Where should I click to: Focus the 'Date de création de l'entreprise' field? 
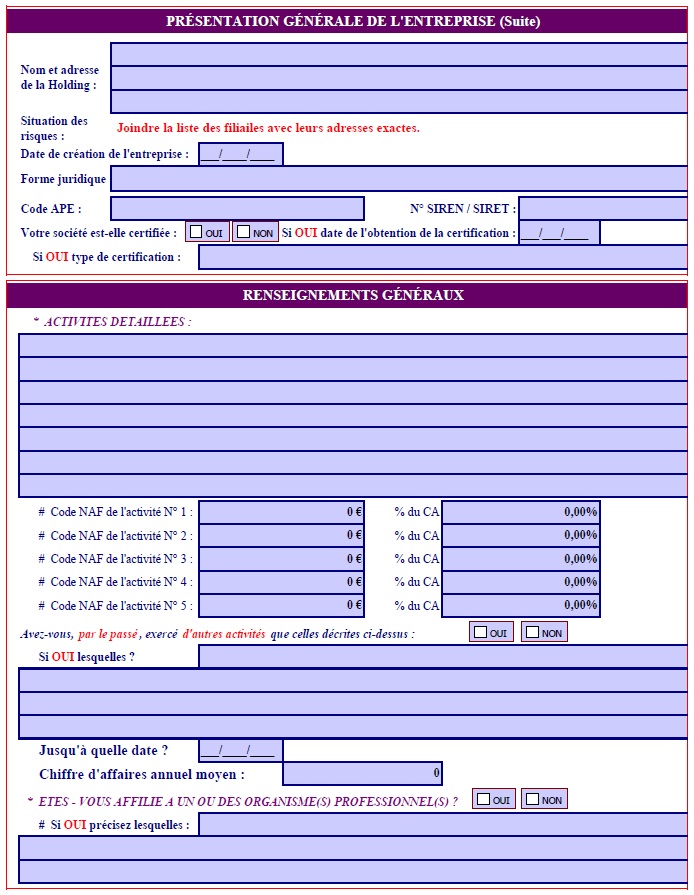(241, 154)
